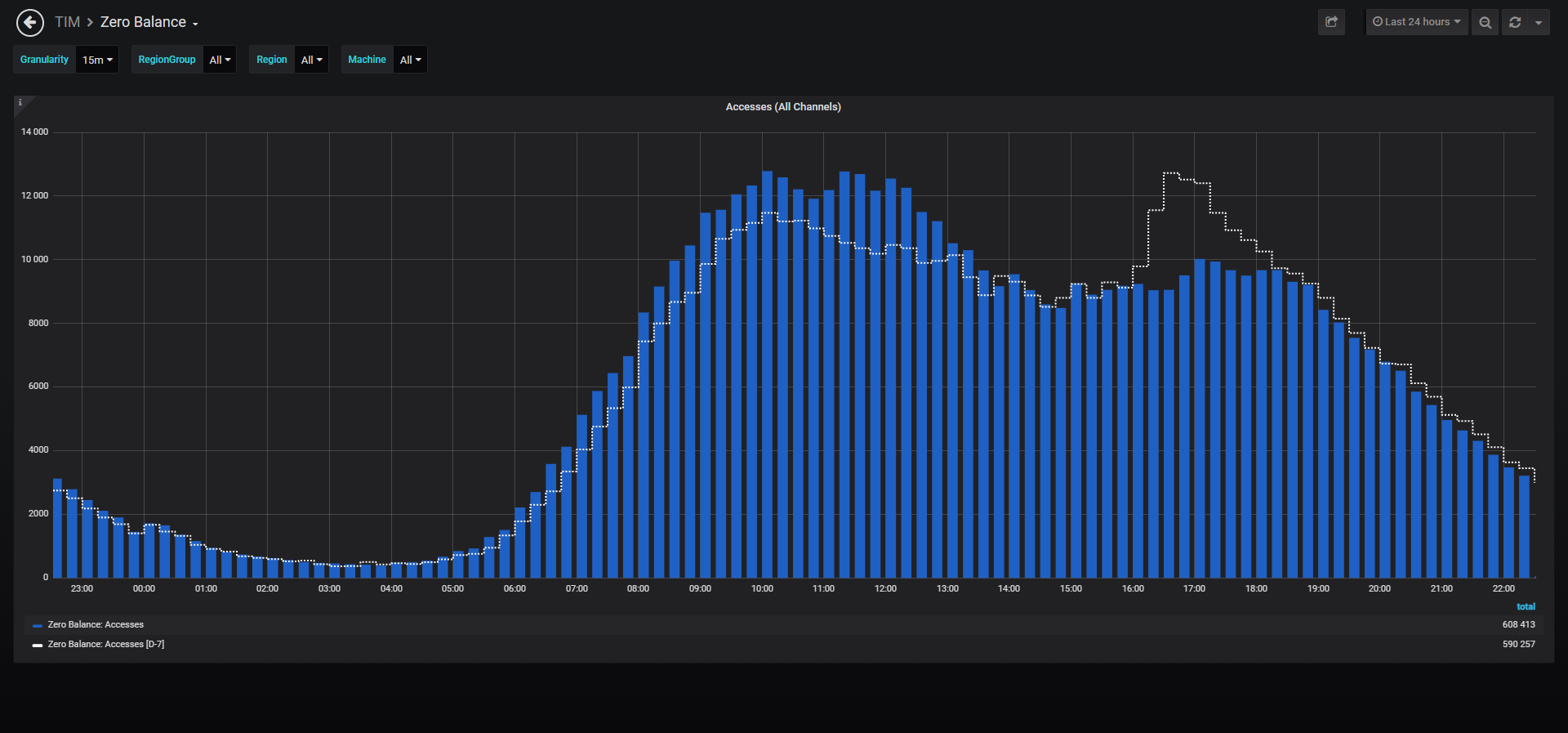
Task: Click the back arrow circle icon
Action: click(30, 22)
